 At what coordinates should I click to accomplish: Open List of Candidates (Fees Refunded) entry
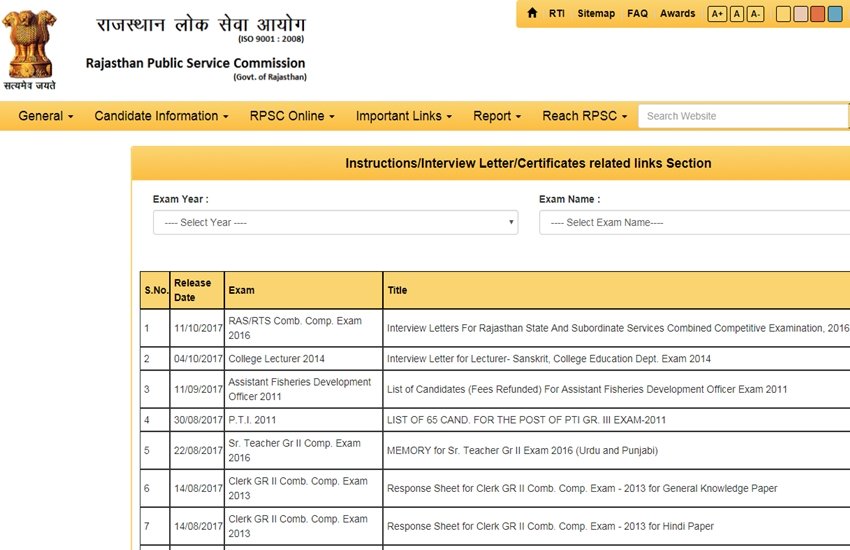point(587,389)
